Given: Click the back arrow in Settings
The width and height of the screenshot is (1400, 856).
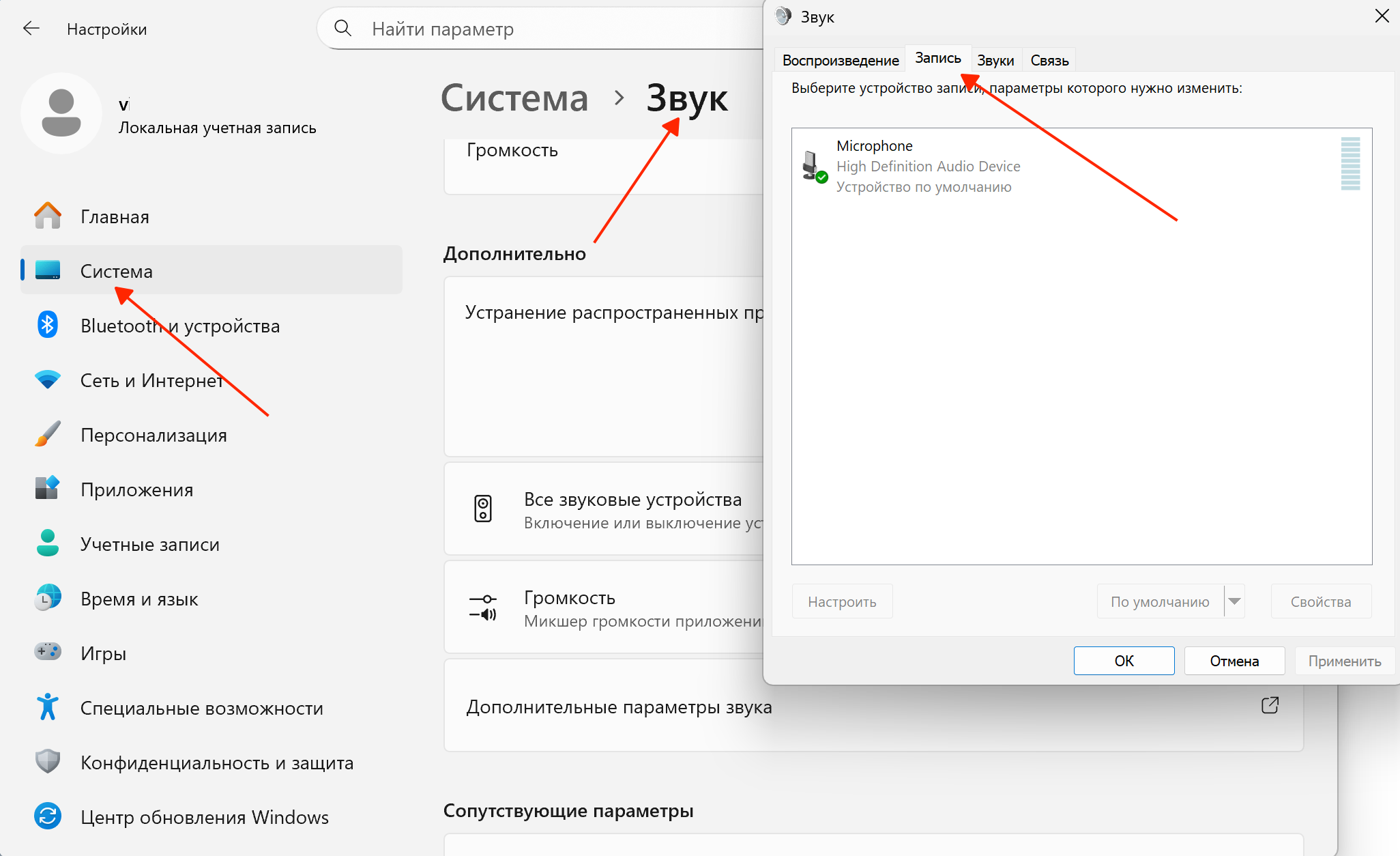Looking at the screenshot, I should (x=31, y=29).
